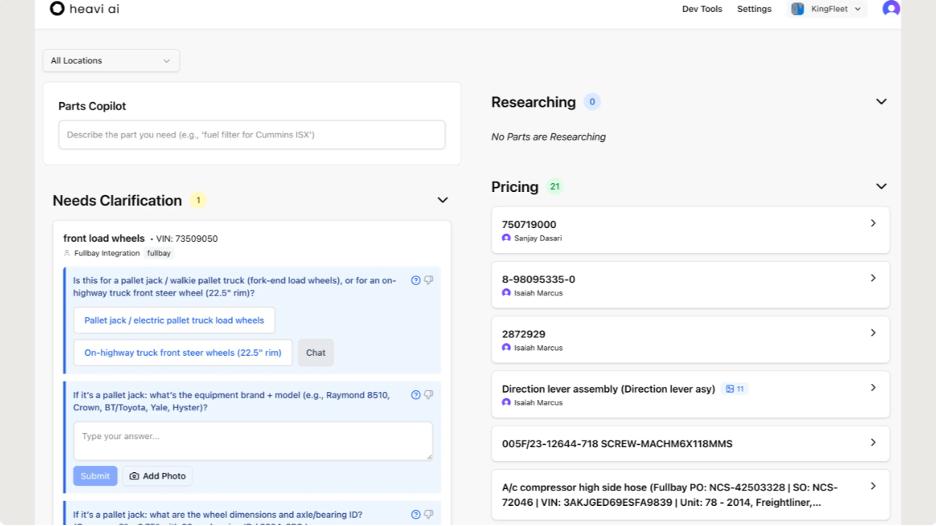
Task: Collapse the Needs Clarification section
Action: pyautogui.click(x=442, y=201)
